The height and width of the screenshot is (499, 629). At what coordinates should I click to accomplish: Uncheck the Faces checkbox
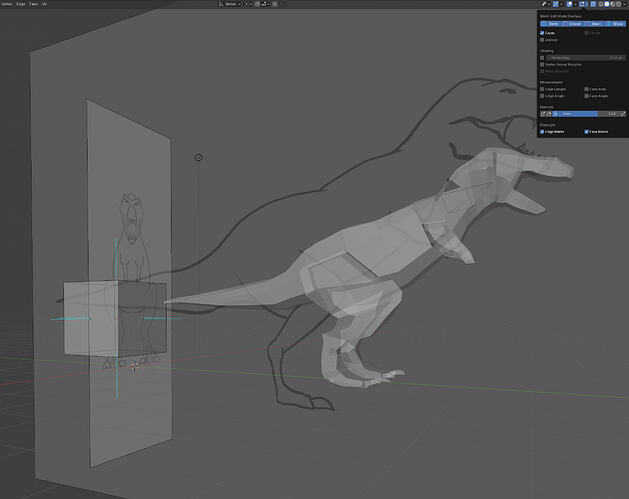click(542, 33)
